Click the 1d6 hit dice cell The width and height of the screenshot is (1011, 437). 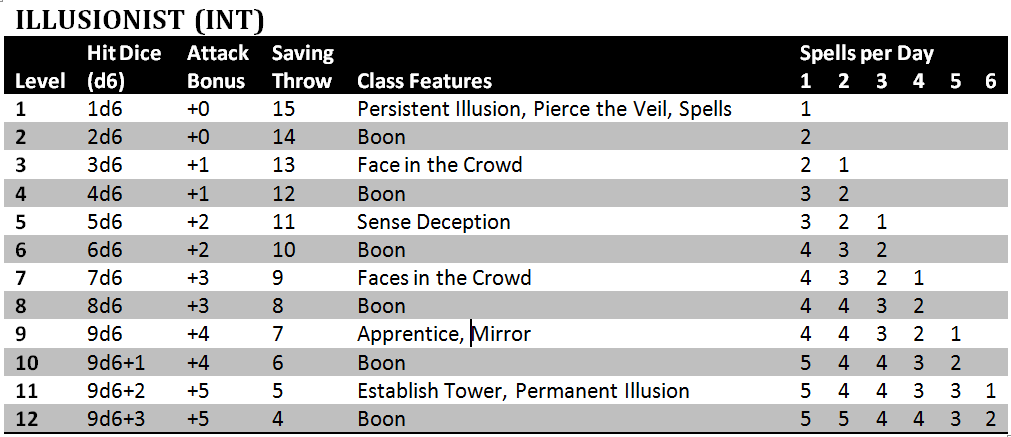pos(105,108)
